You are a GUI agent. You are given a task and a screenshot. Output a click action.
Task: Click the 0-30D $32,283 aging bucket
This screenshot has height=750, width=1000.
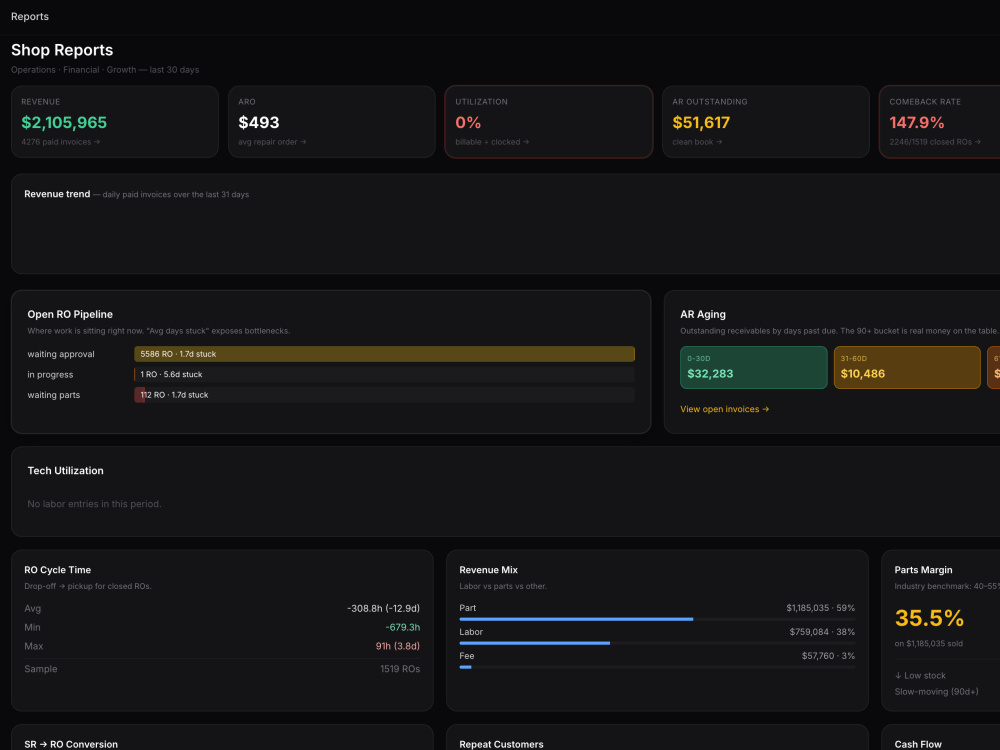pyautogui.click(x=754, y=367)
